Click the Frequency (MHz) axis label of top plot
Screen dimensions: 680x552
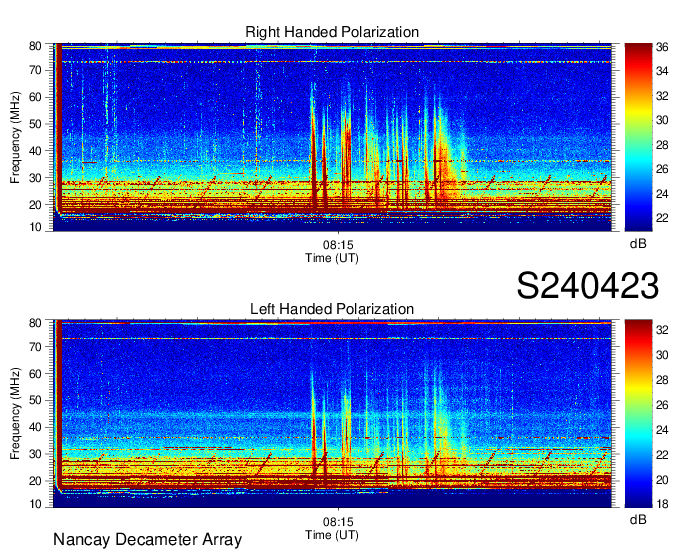pos(15,137)
